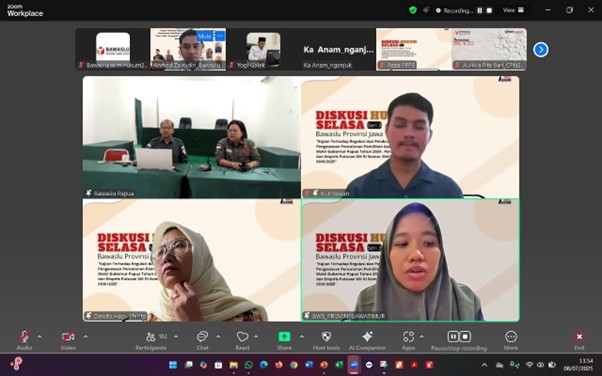The height and width of the screenshot is (376, 602).
Task: End the meeting with End button
Action: pyautogui.click(x=579, y=340)
